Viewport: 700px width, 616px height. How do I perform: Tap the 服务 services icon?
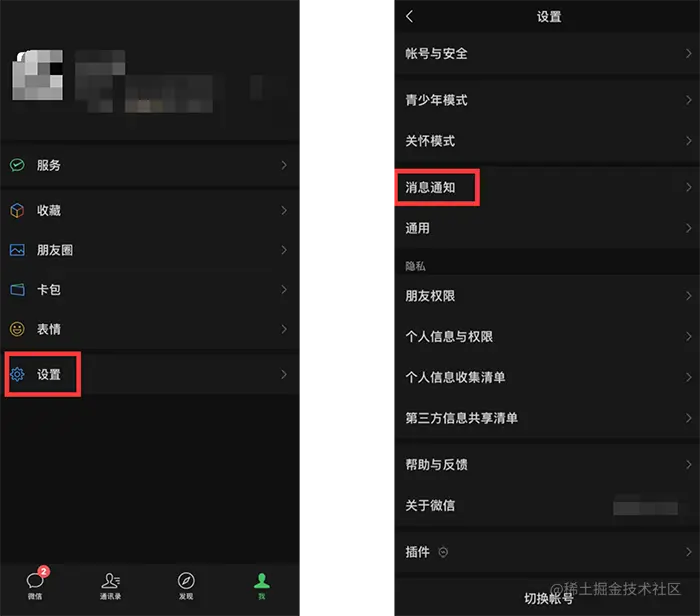[17, 165]
